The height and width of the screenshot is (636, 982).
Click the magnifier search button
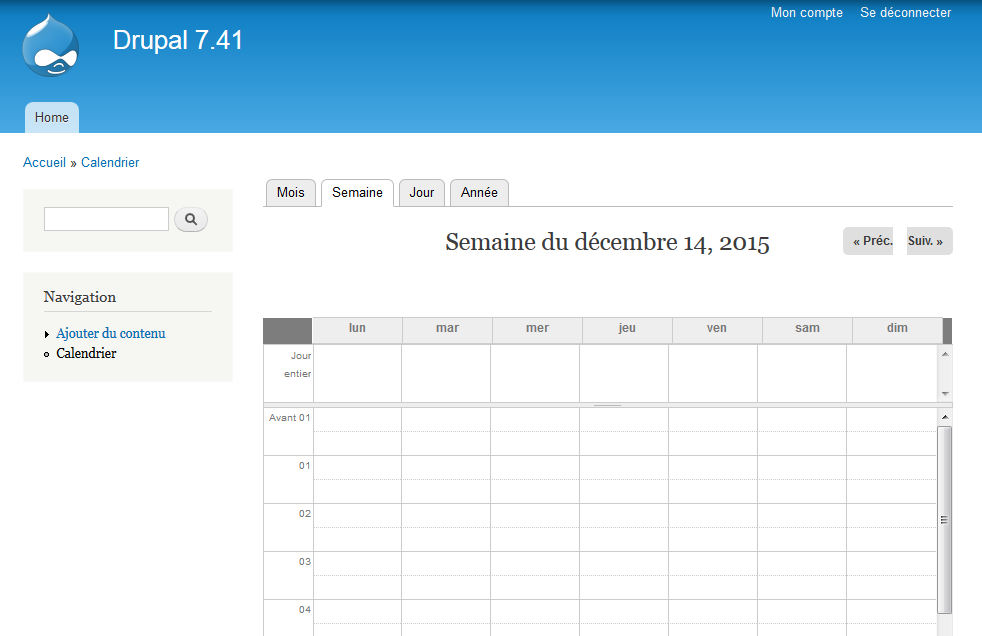click(191, 219)
